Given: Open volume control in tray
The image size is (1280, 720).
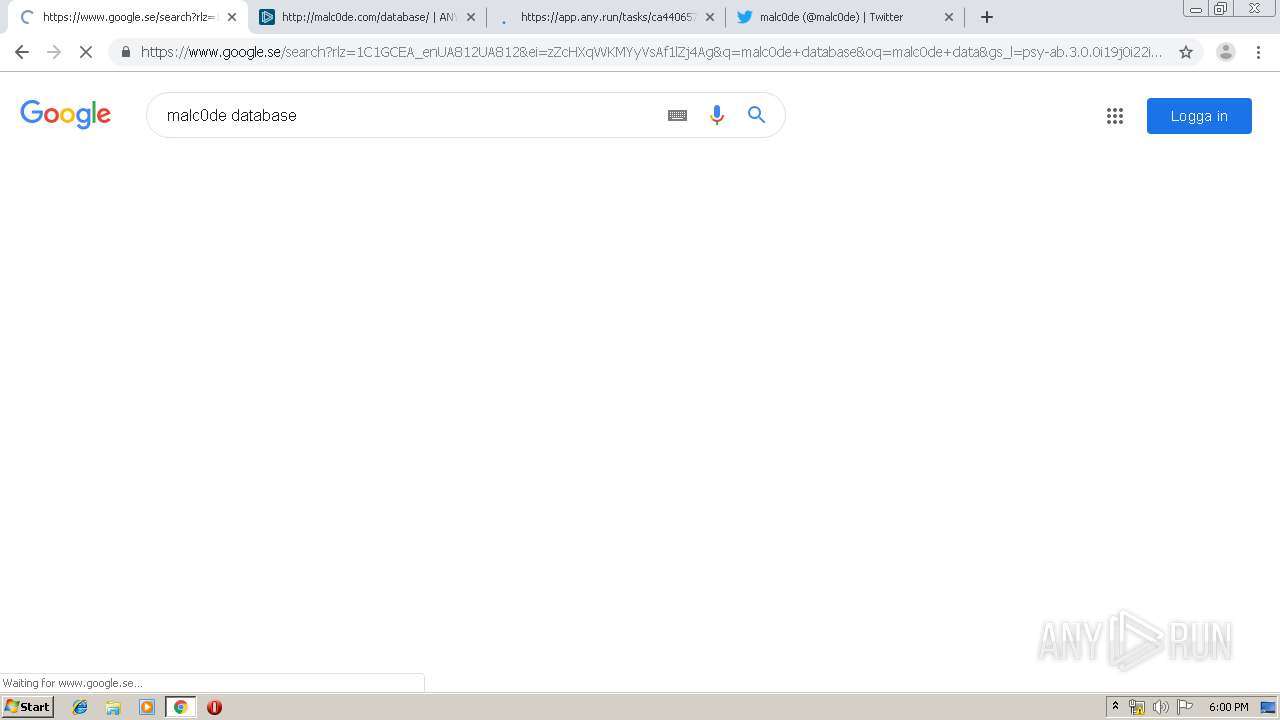Looking at the screenshot, I should pos(1160,707).
